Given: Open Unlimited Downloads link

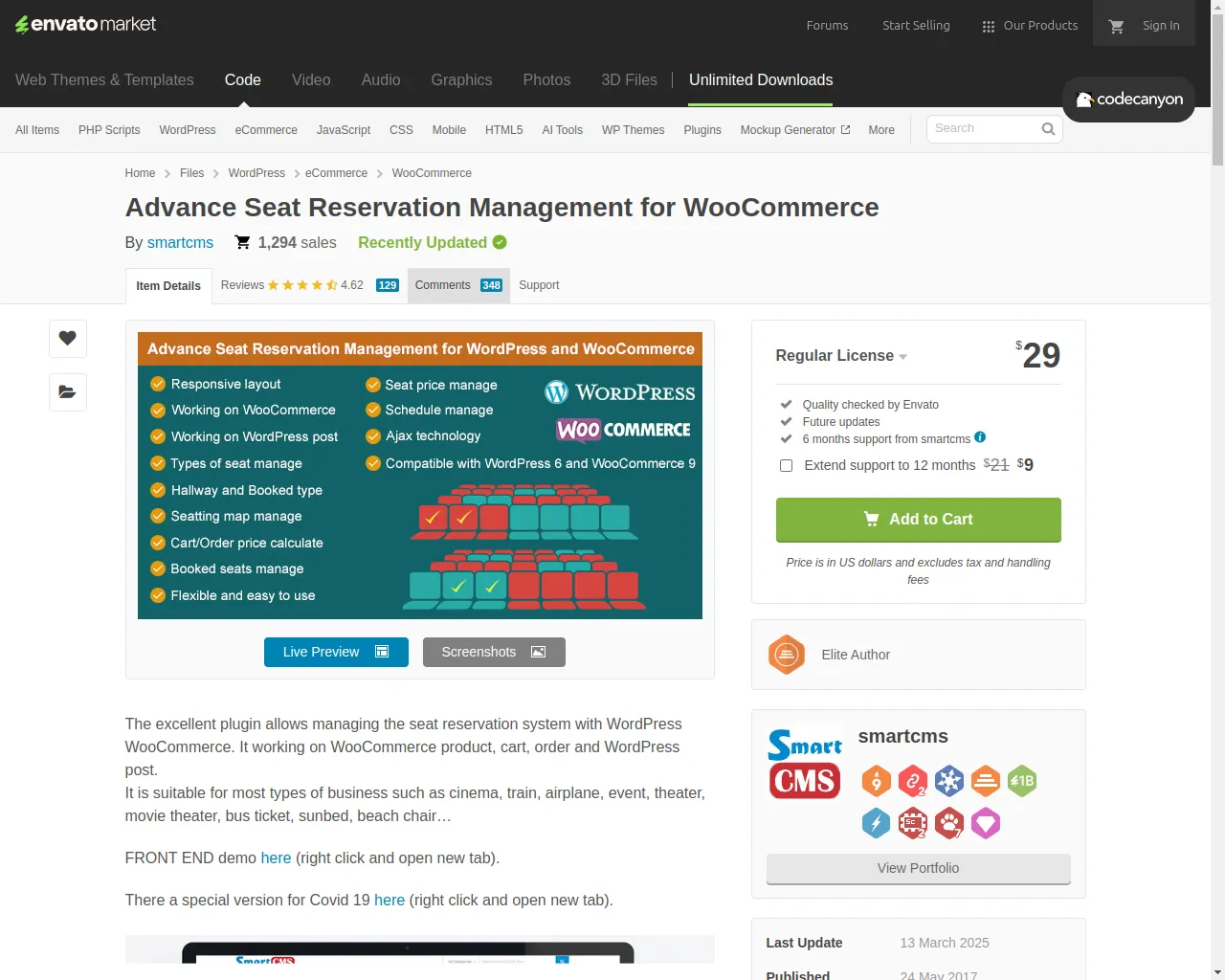Looking at the screenshot, I should click(761, 80).
